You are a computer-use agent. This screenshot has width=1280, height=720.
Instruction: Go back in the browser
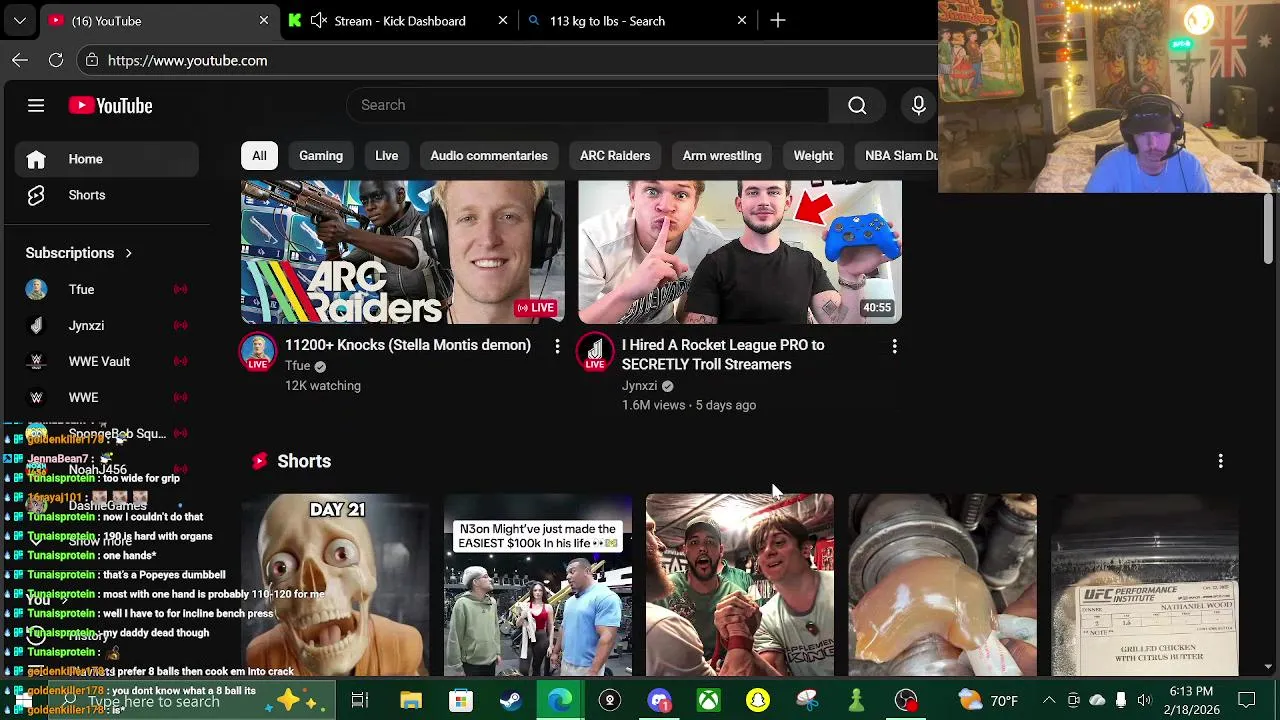tap(20, 60)
